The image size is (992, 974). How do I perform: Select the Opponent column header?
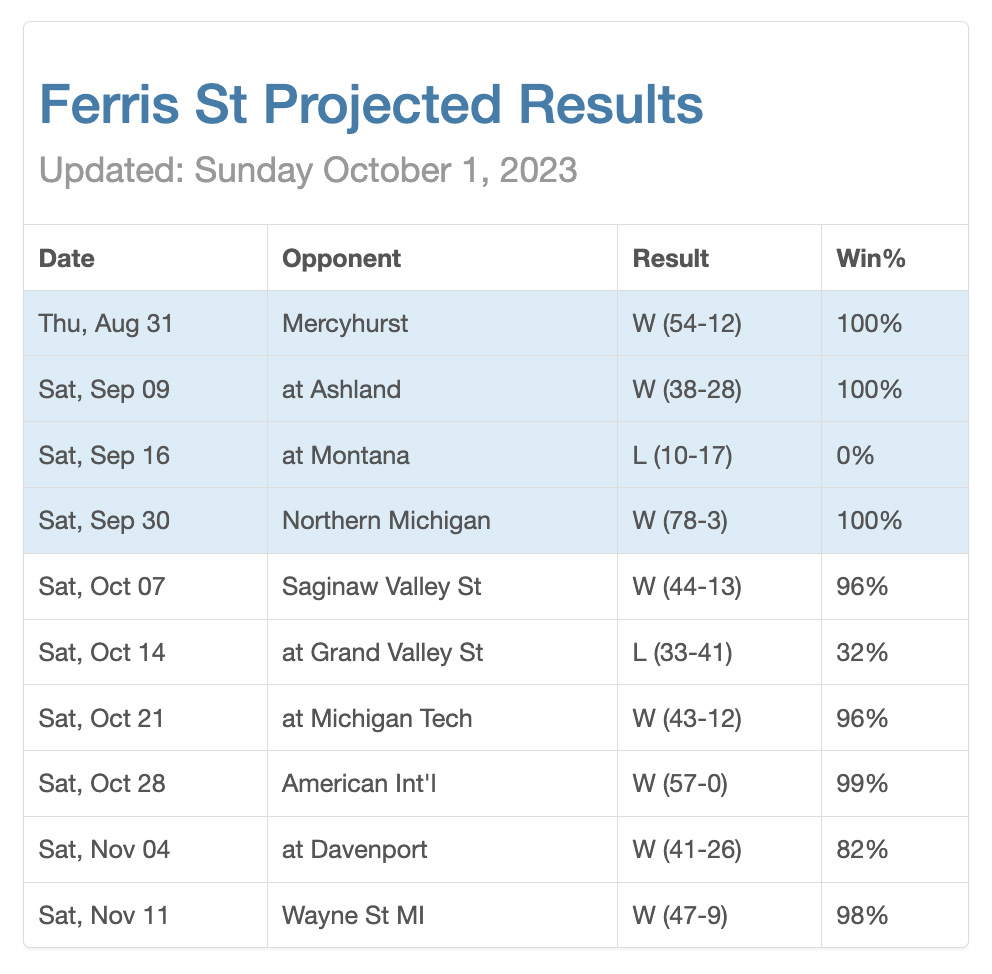[341, 259]
